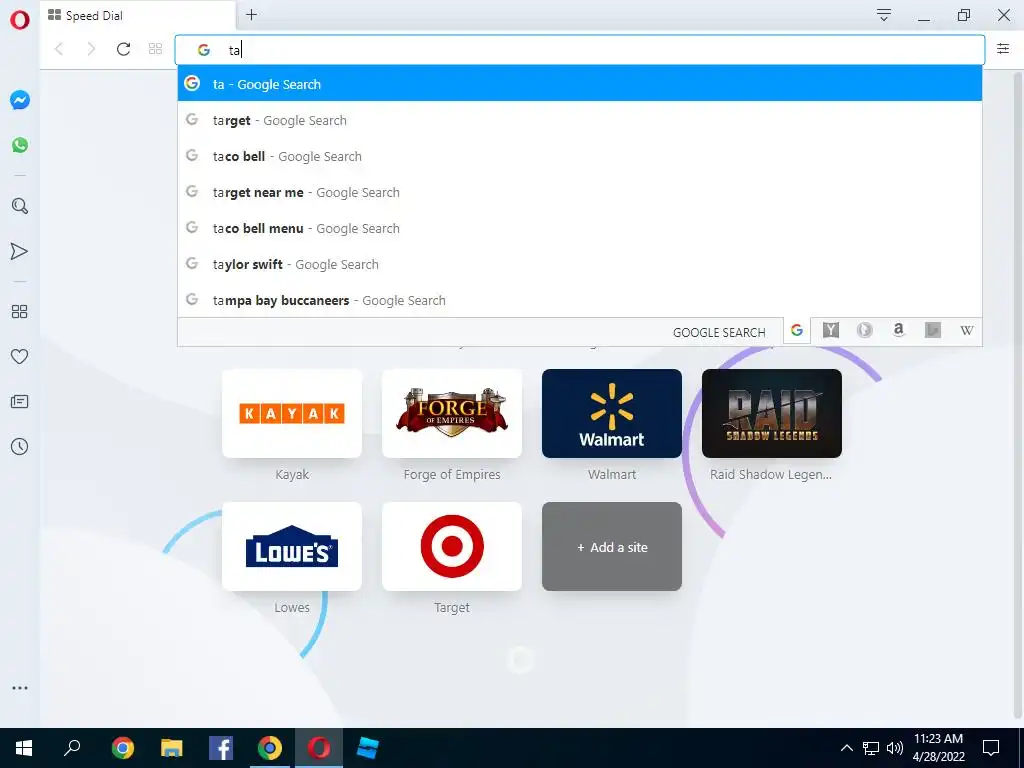1024x768 pixels.
Task: Open the sidebar search icon
Action: coord(20,206)
